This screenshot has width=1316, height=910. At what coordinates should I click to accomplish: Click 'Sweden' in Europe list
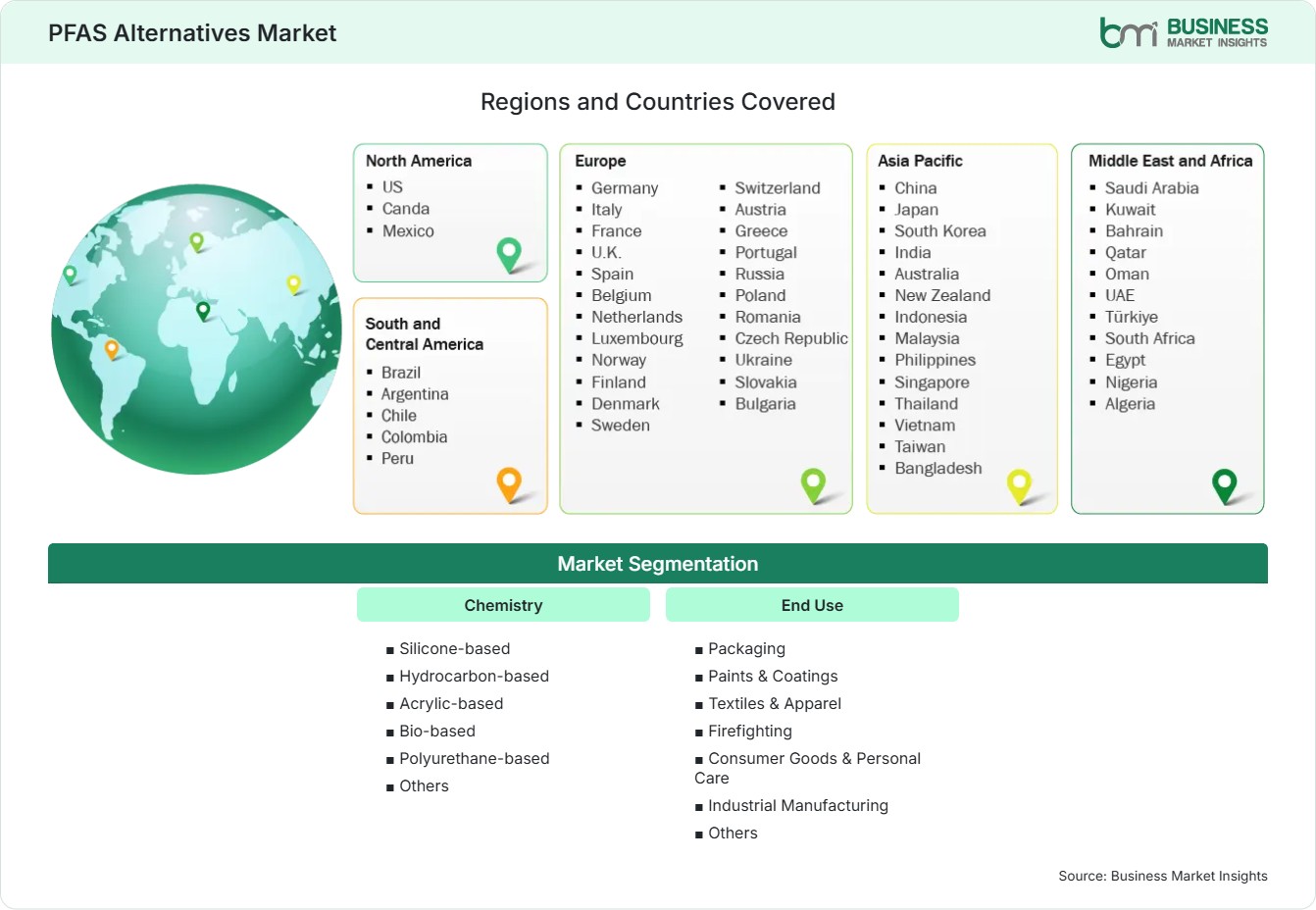[x=621, y=426]
